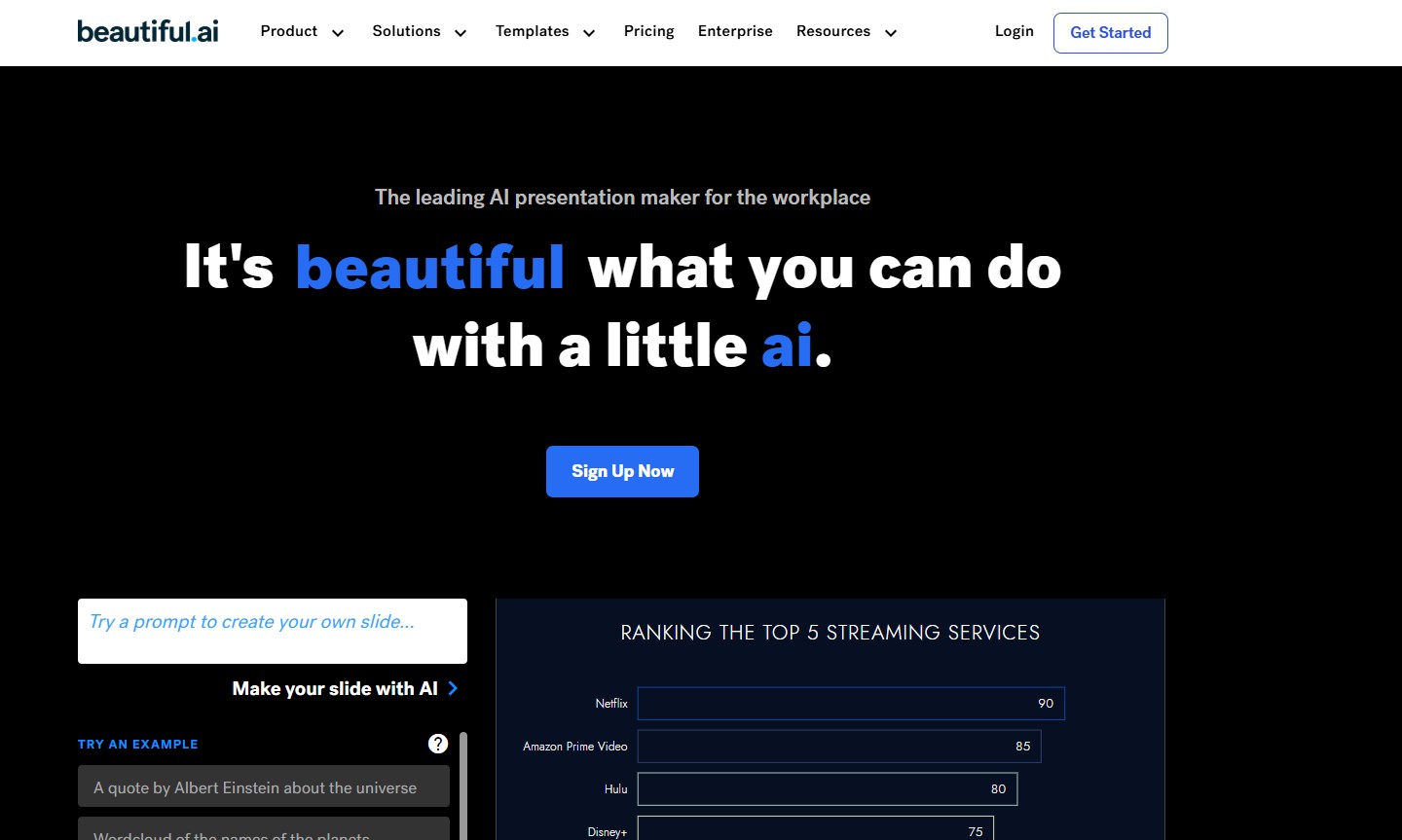Screen dimensions: 1402x840
Task: Select the Albert Einstein quote example
Action: click(x=264, y=786)
